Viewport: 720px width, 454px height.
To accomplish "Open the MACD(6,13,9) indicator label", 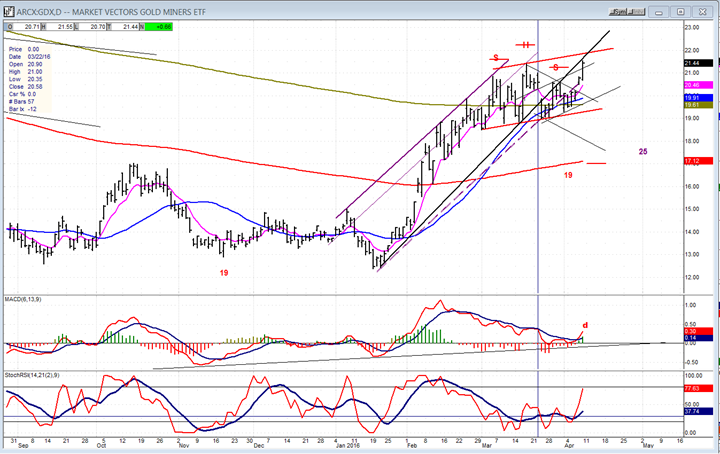I will [32, 298].
